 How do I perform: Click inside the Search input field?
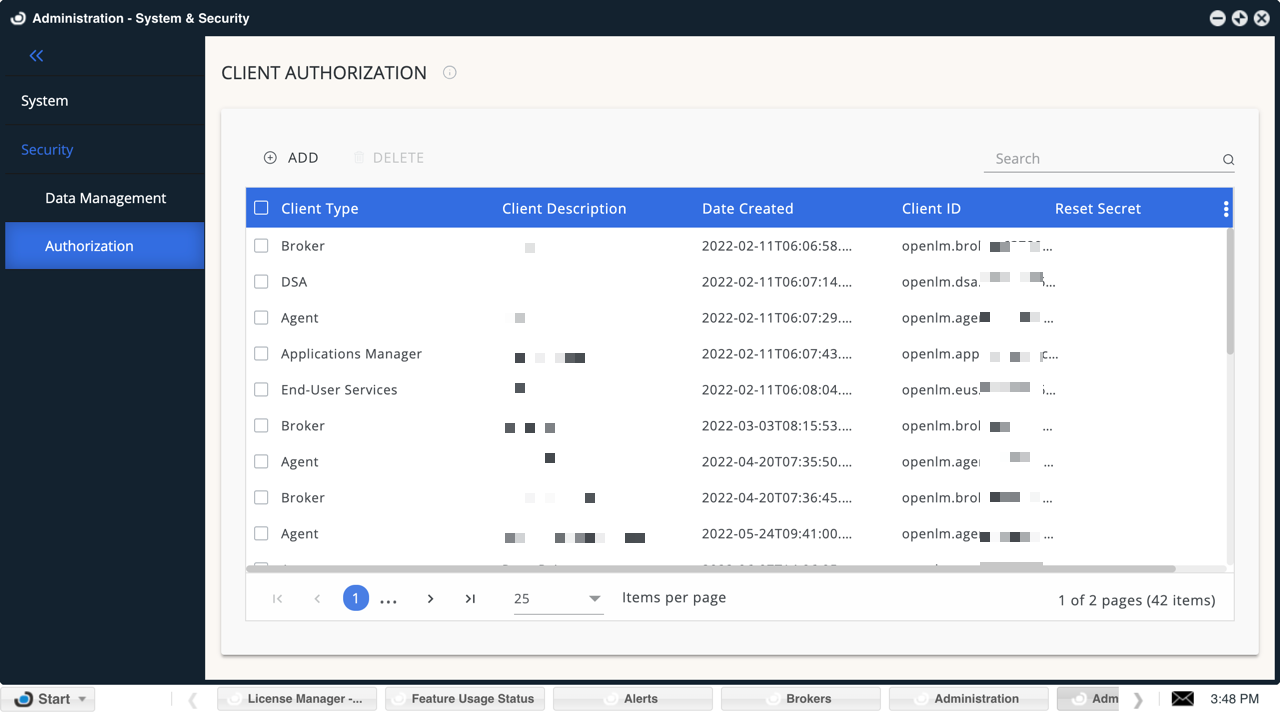[1090, 158]
